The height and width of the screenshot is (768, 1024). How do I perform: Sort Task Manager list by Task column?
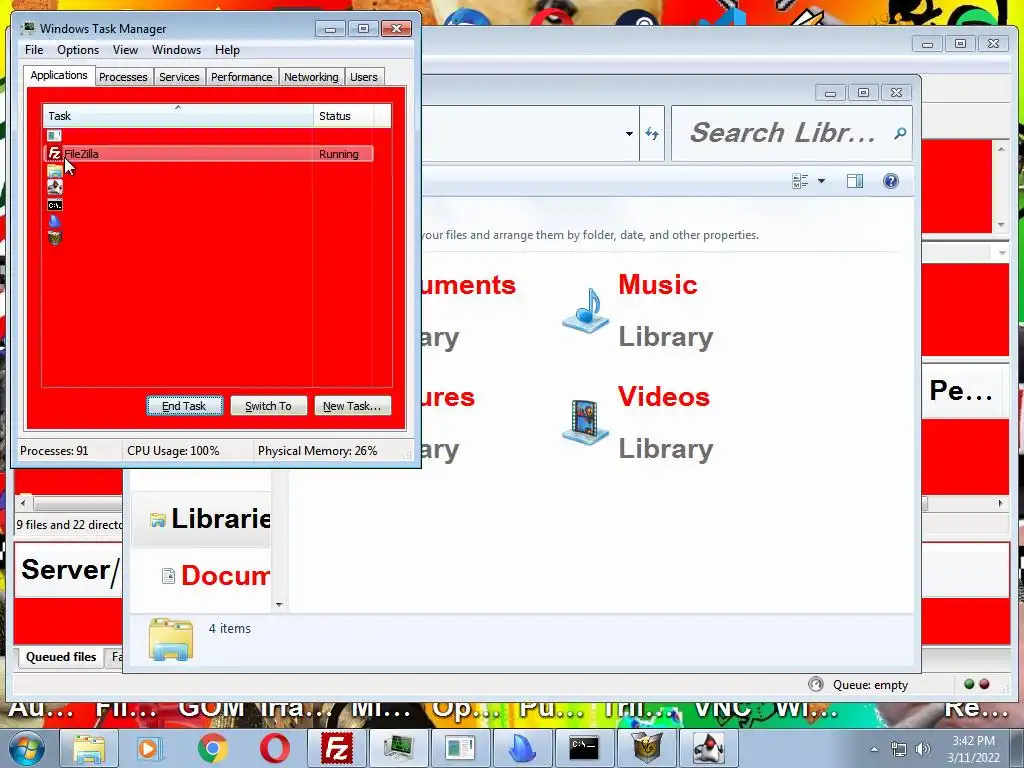(x=177, y=116)
